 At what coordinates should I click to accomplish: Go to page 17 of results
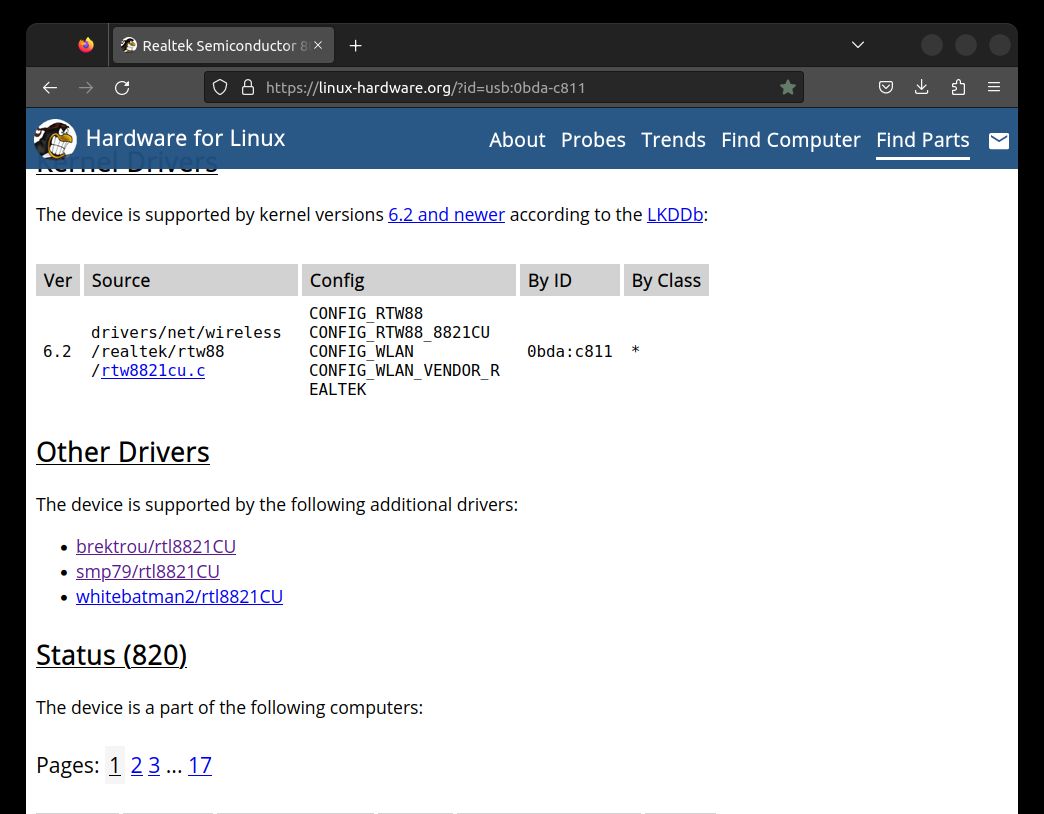[x=200, y=766]
